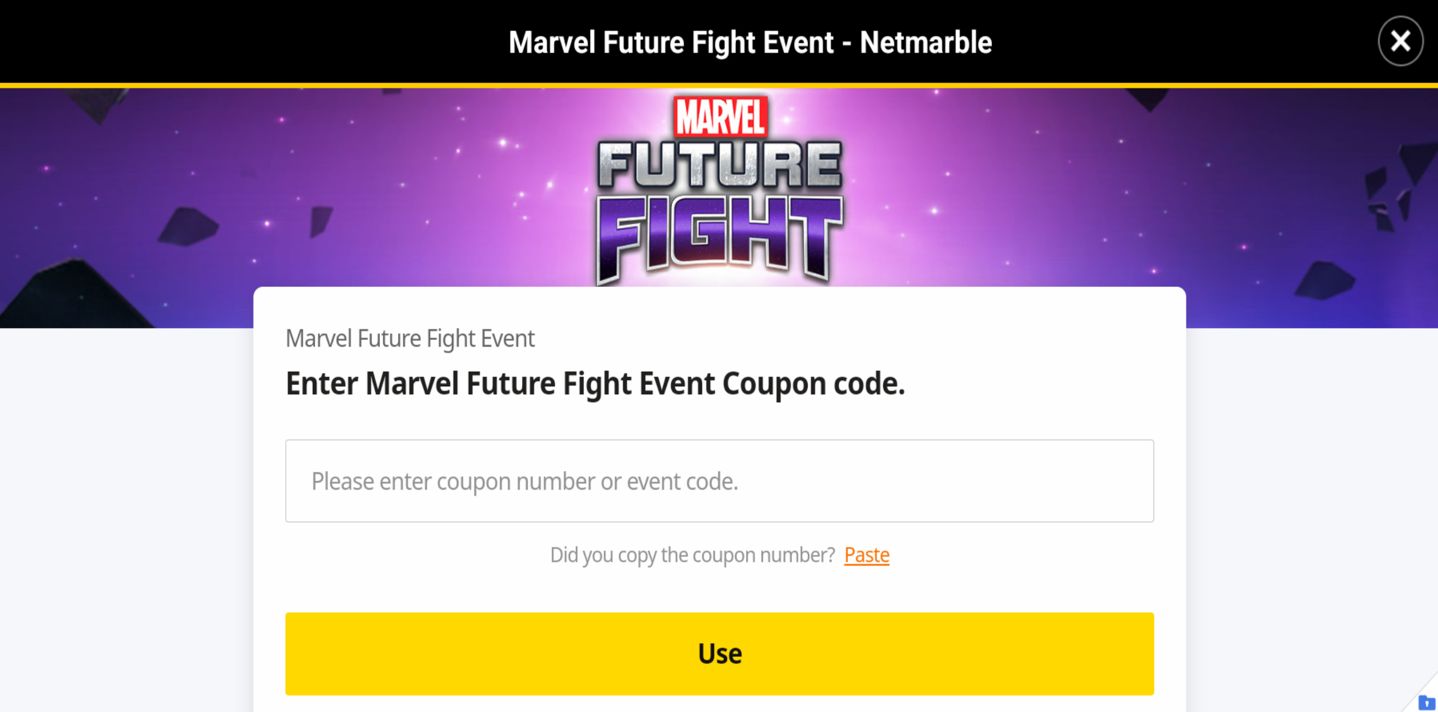Paste the copied coupon number
This screenshot has width=1438, height=712.
click(x=866, y=555)
